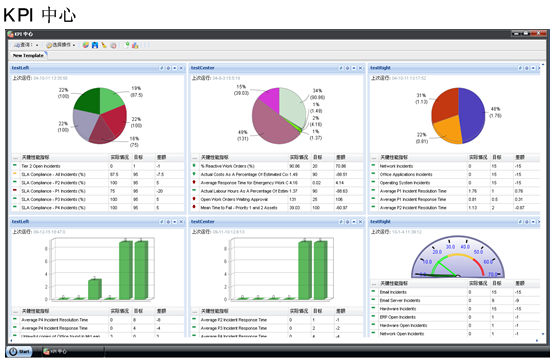Edit the testLeft bar chart portlet
This screenshot has height=361, width=553.
click(162, 222)
